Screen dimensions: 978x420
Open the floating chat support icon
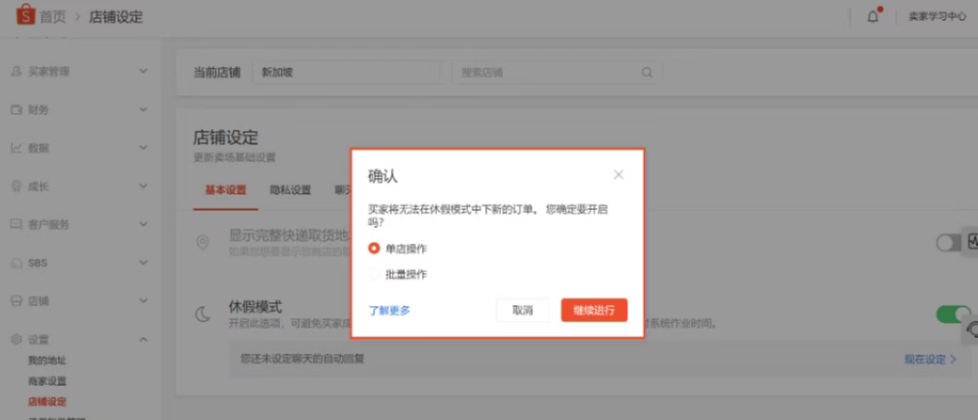pos(971,328)
